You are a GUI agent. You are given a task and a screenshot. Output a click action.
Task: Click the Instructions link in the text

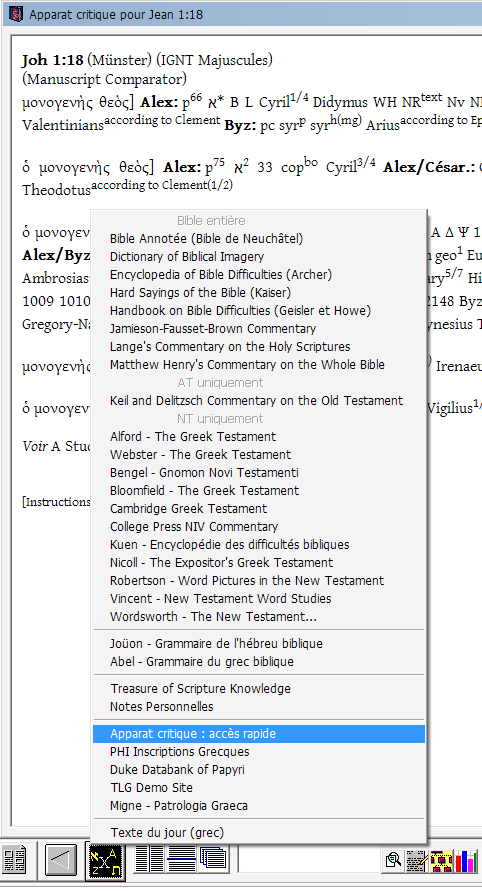click(x=57, y=502)
